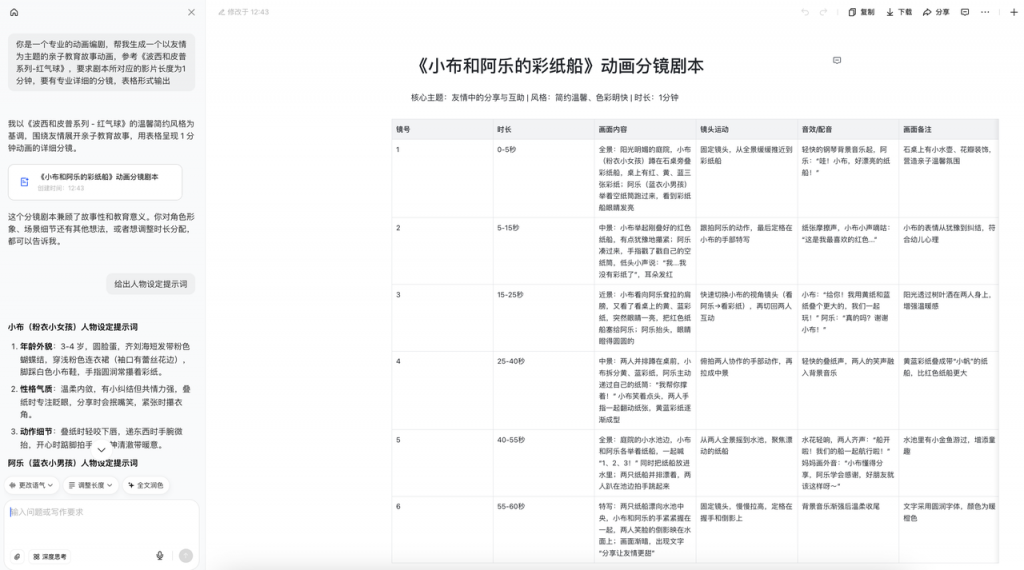Click the 给出人物设定提示词 message bubble
This screenshot has width=1024, height=570.
point(151,284)
